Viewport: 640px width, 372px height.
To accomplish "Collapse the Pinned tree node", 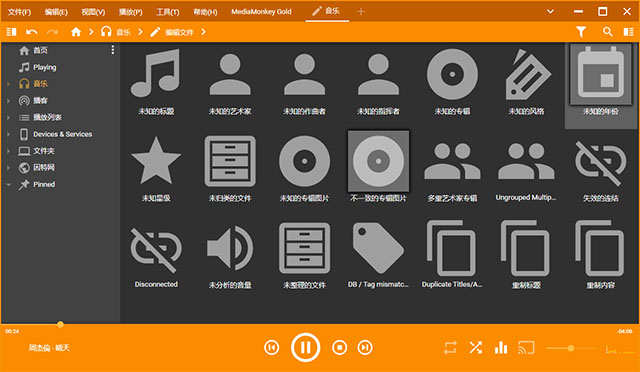I will pos(8,185).
